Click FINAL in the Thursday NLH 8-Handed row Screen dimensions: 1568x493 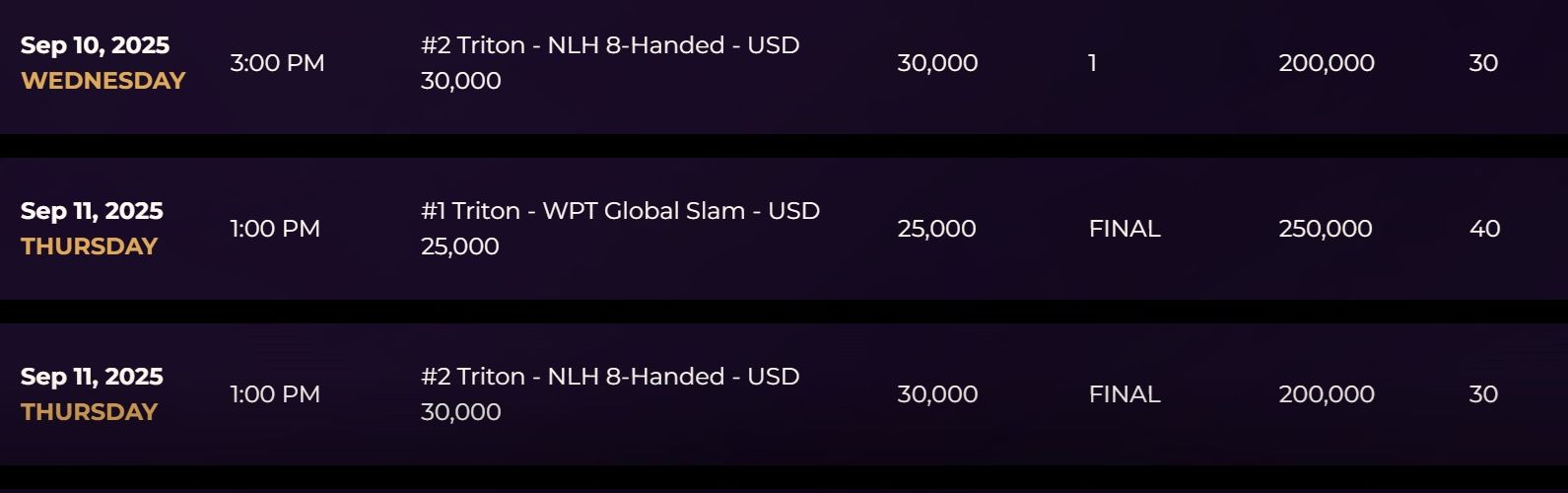(x=1125, y=394)
